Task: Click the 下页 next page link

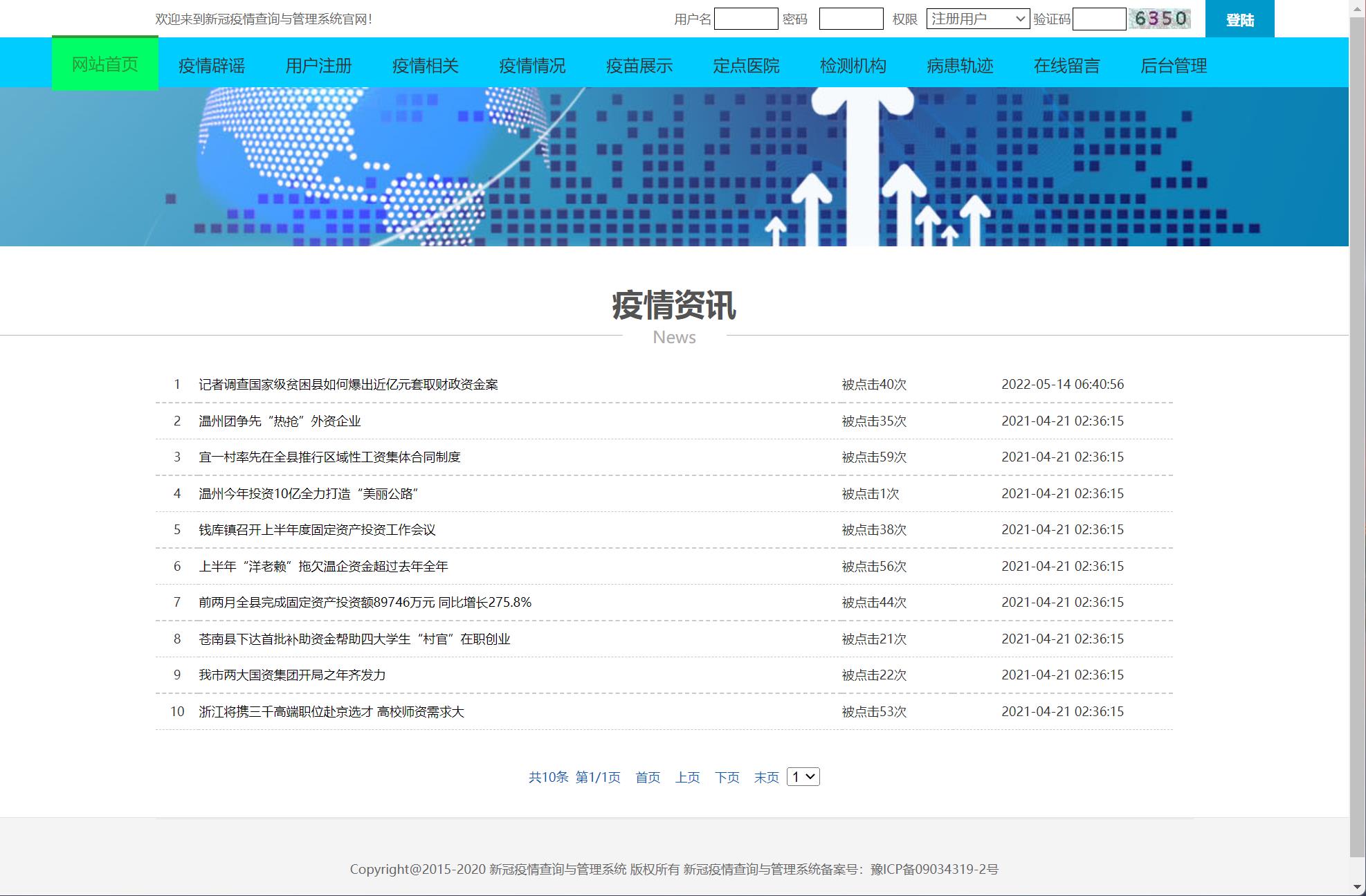Action: [727, 777]
